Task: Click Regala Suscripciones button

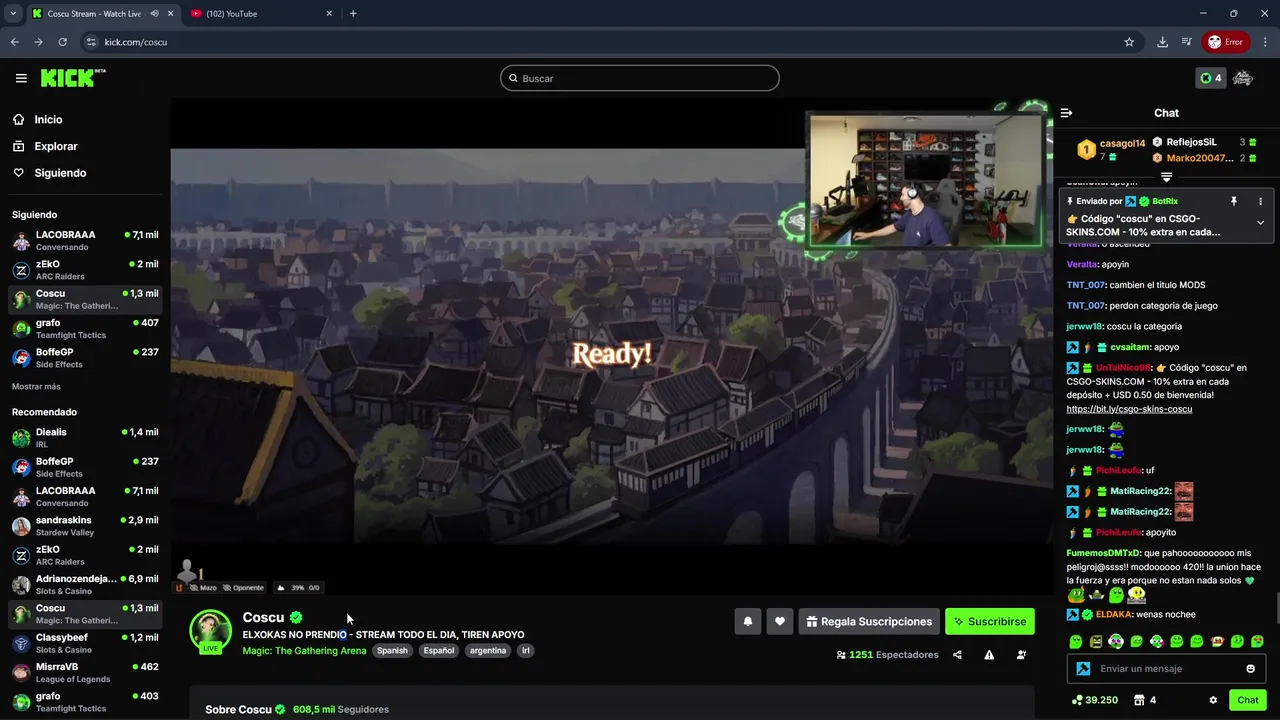Action: coord(869,621)
